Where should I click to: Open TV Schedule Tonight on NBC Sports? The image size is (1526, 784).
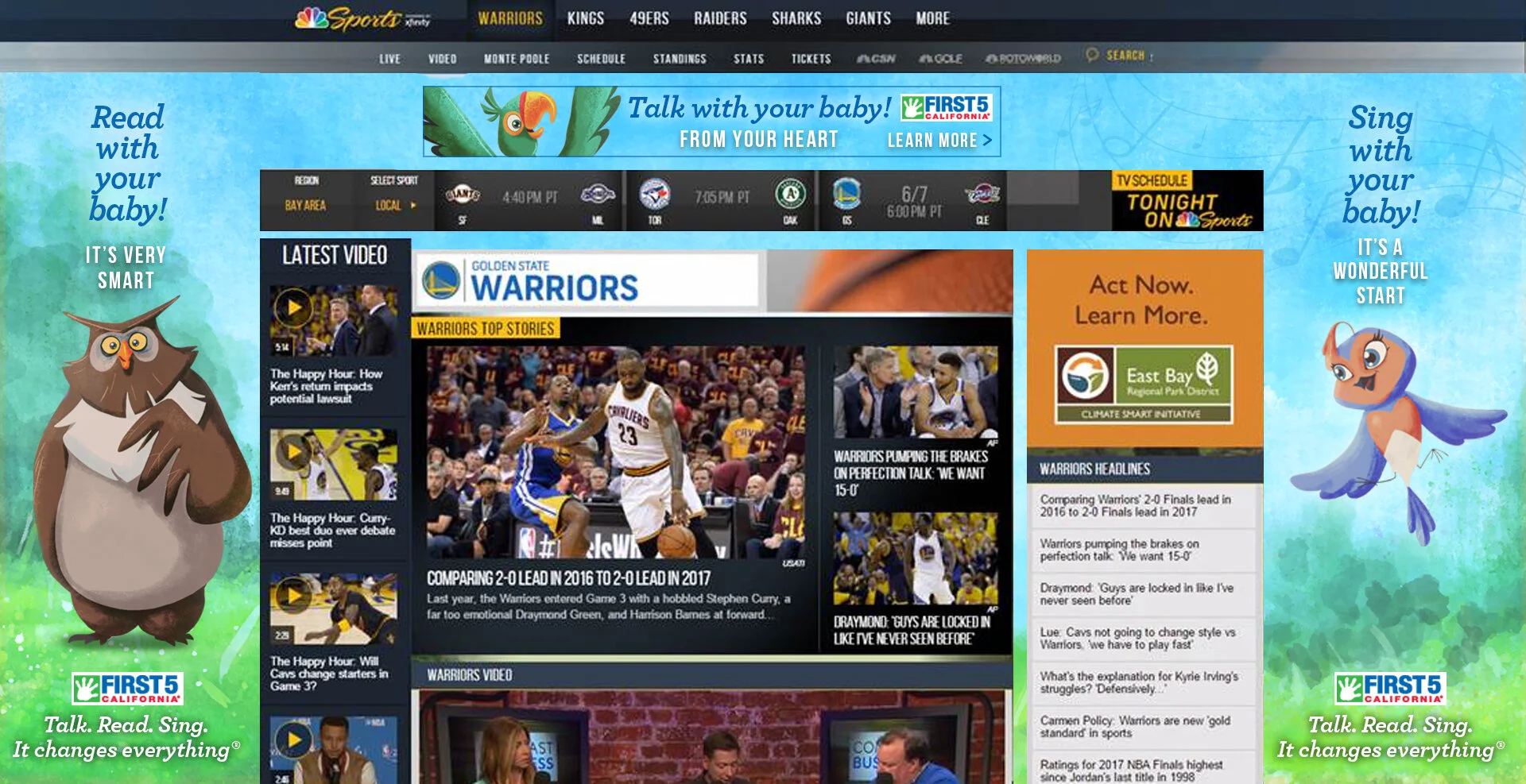coord(1187,201)
